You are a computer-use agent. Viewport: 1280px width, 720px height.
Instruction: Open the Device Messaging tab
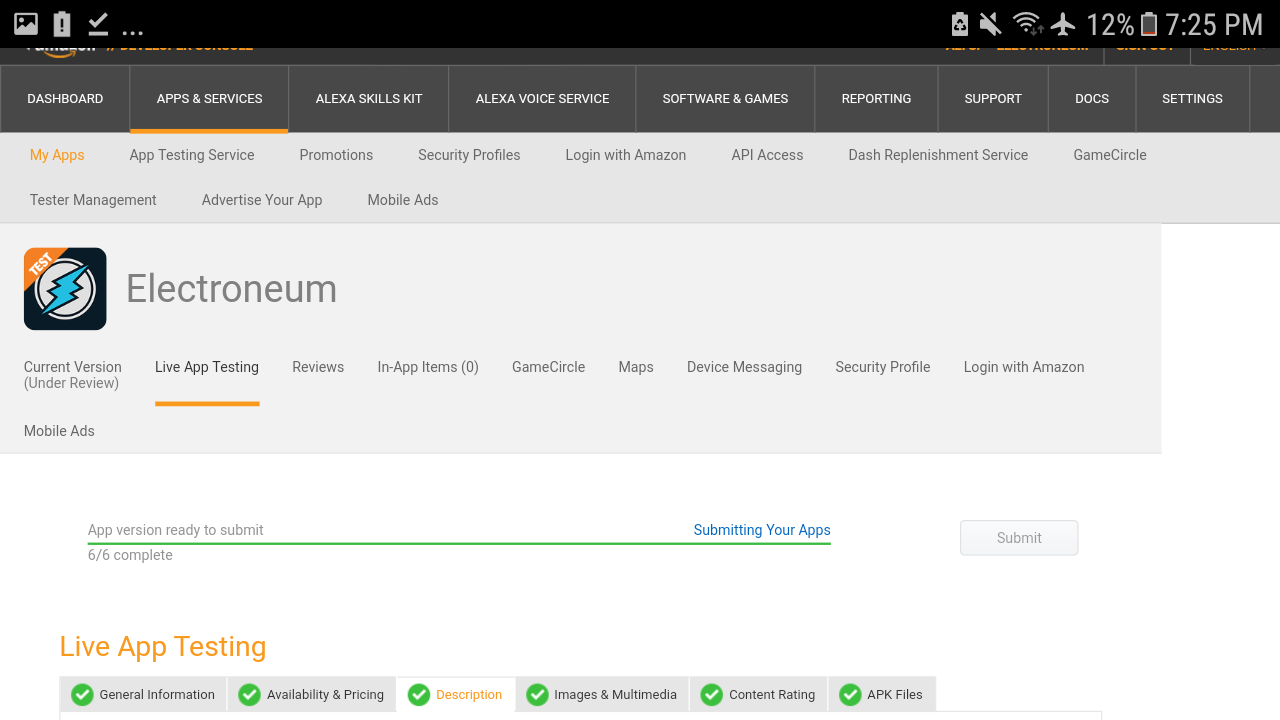(744, 367)
